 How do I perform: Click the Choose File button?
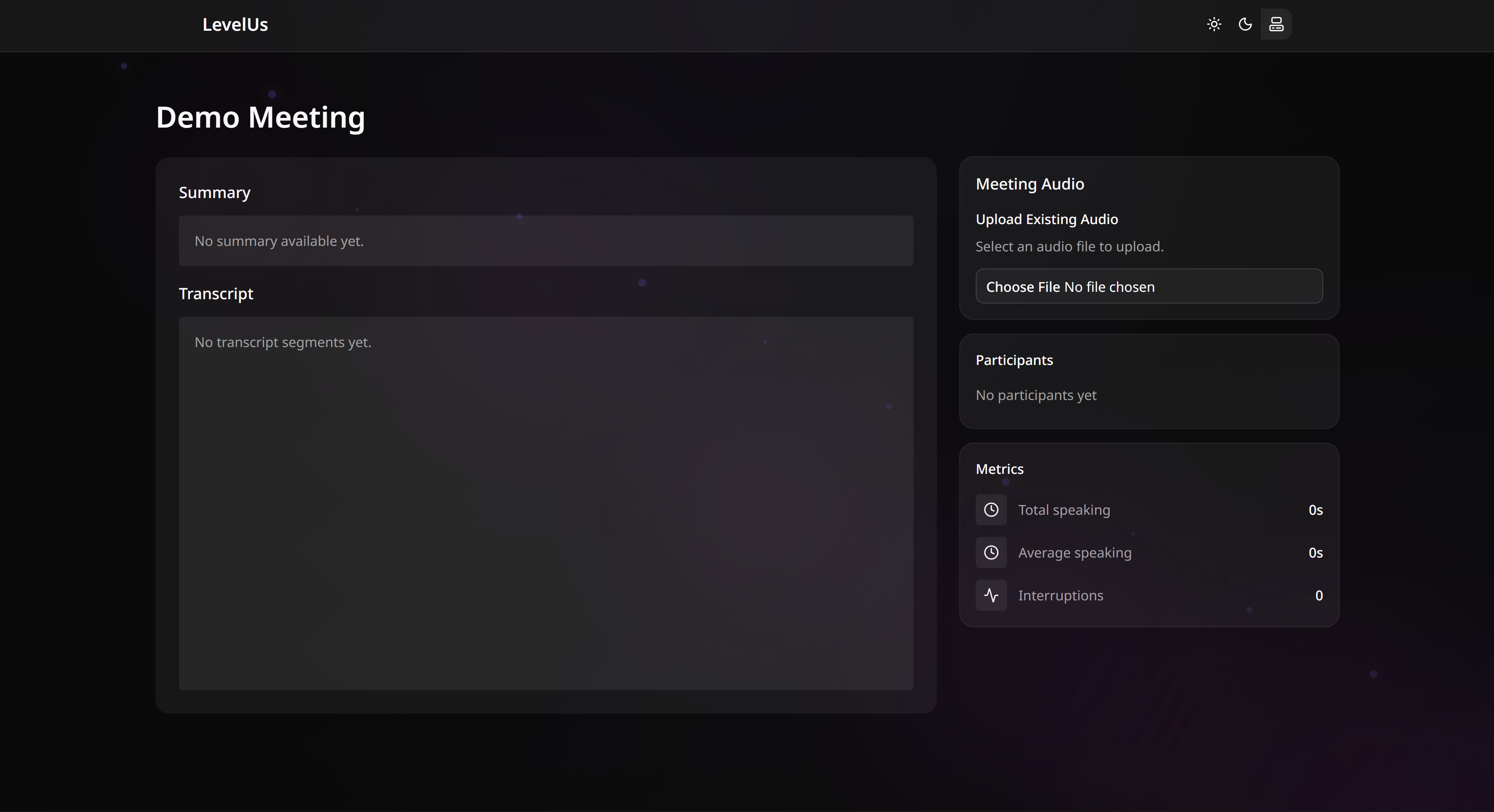(1022, 287)
